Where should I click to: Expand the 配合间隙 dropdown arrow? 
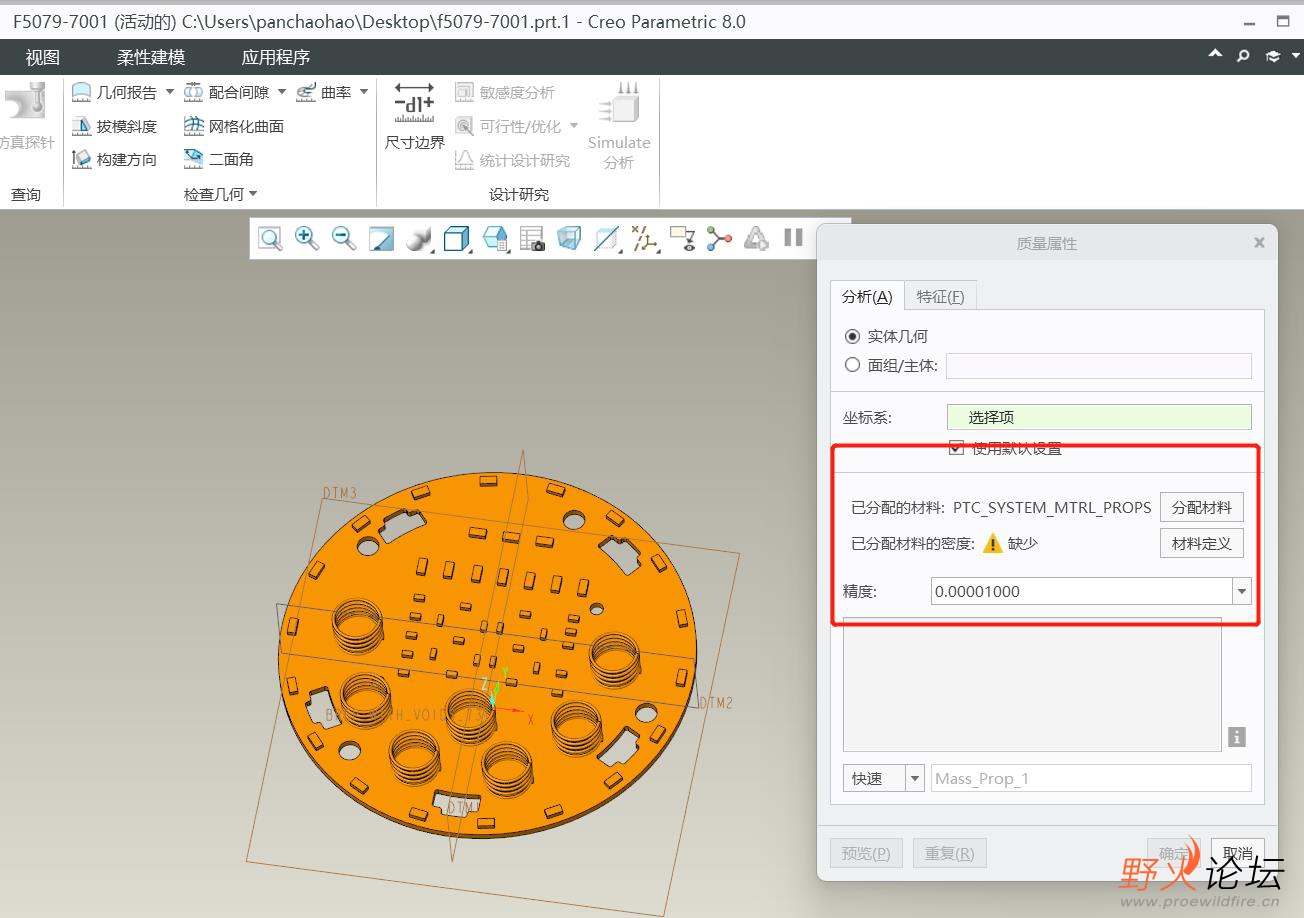[282, 92]
